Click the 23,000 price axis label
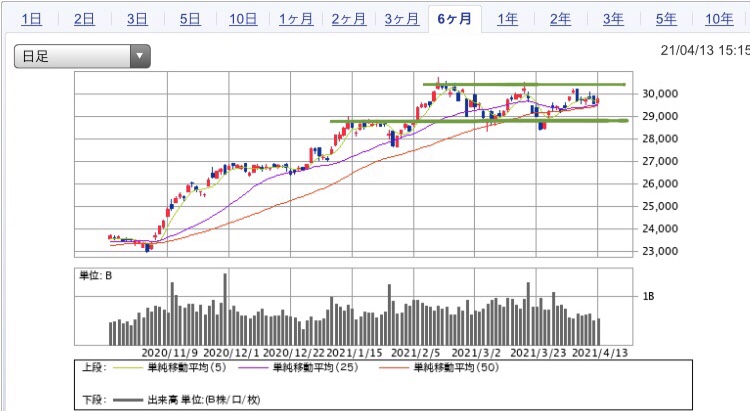The height and width of the screenshot is (411, 750). pos(660,251)
